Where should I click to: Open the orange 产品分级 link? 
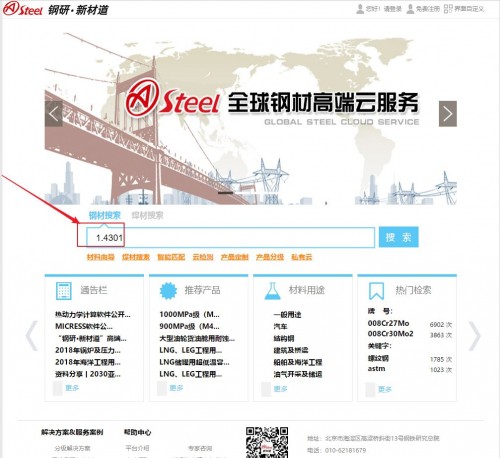pos(270,257)
